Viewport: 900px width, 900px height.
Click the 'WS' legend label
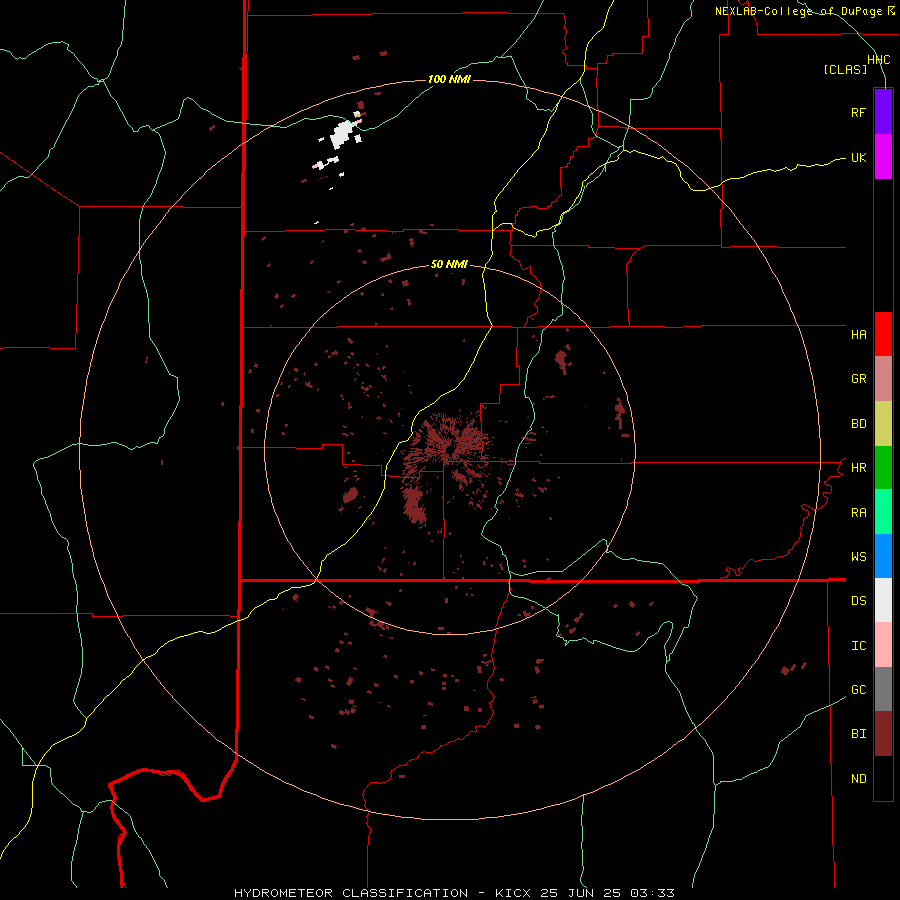pos(858,557)
